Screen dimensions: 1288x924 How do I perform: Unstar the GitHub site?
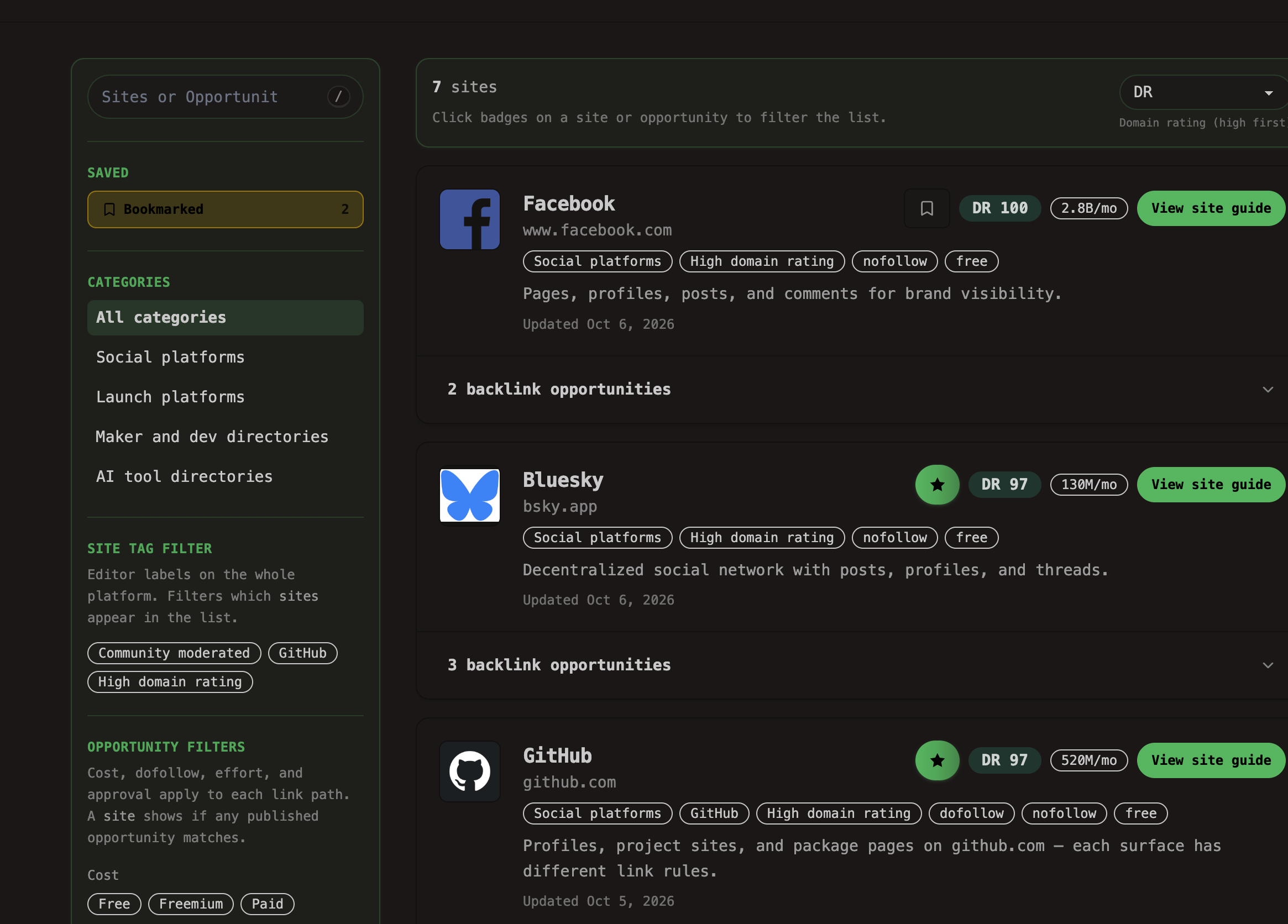937,760
